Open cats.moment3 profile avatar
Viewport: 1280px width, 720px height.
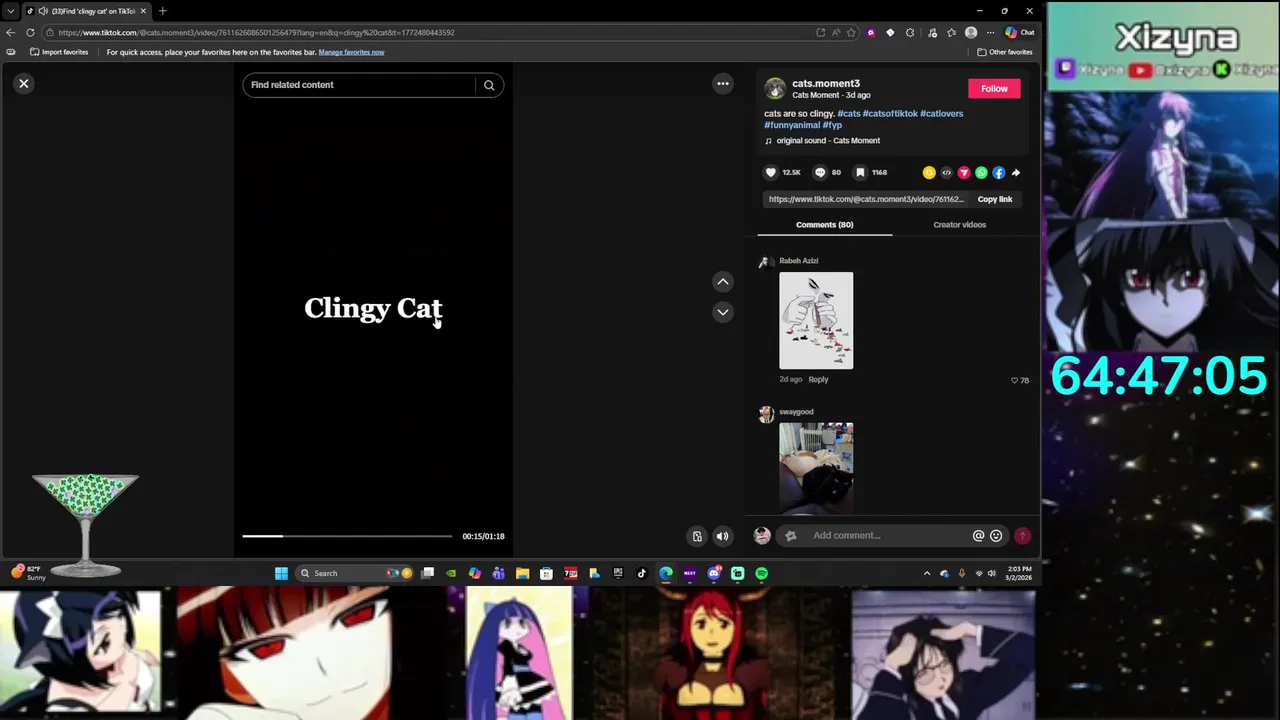[775, 89]
